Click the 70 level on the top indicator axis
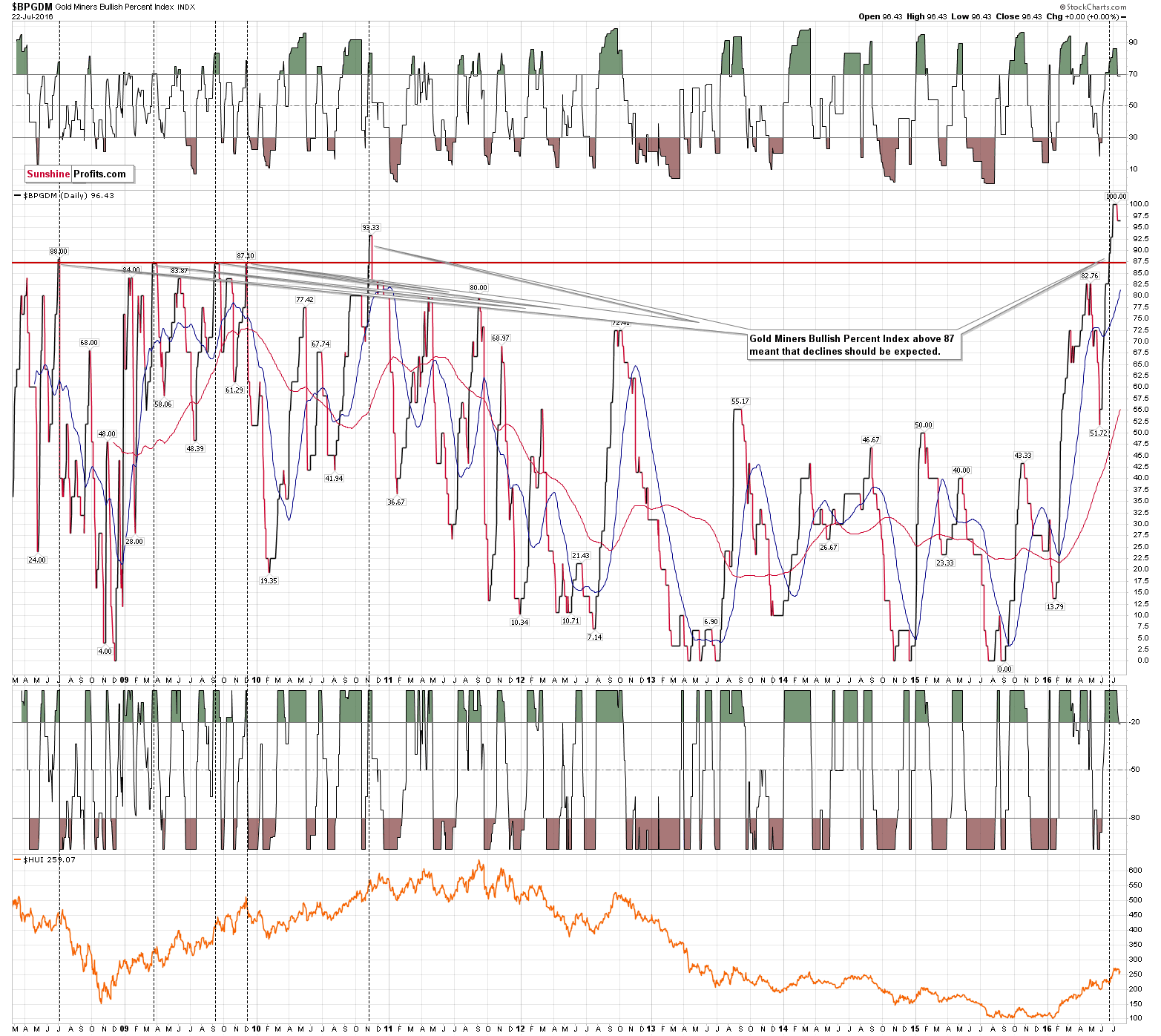The height and width of the screenshot is (1036, 1161). click(1133, 74)
